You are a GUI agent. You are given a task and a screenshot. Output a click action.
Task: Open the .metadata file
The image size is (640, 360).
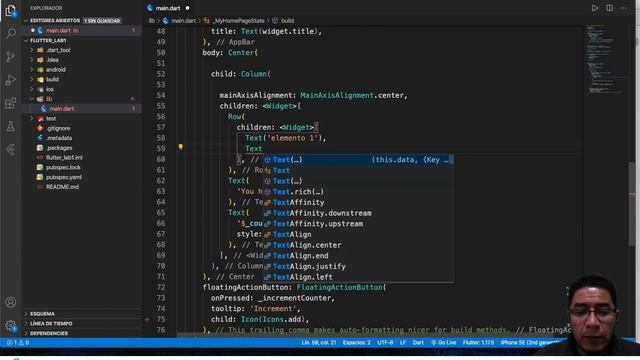59,138
